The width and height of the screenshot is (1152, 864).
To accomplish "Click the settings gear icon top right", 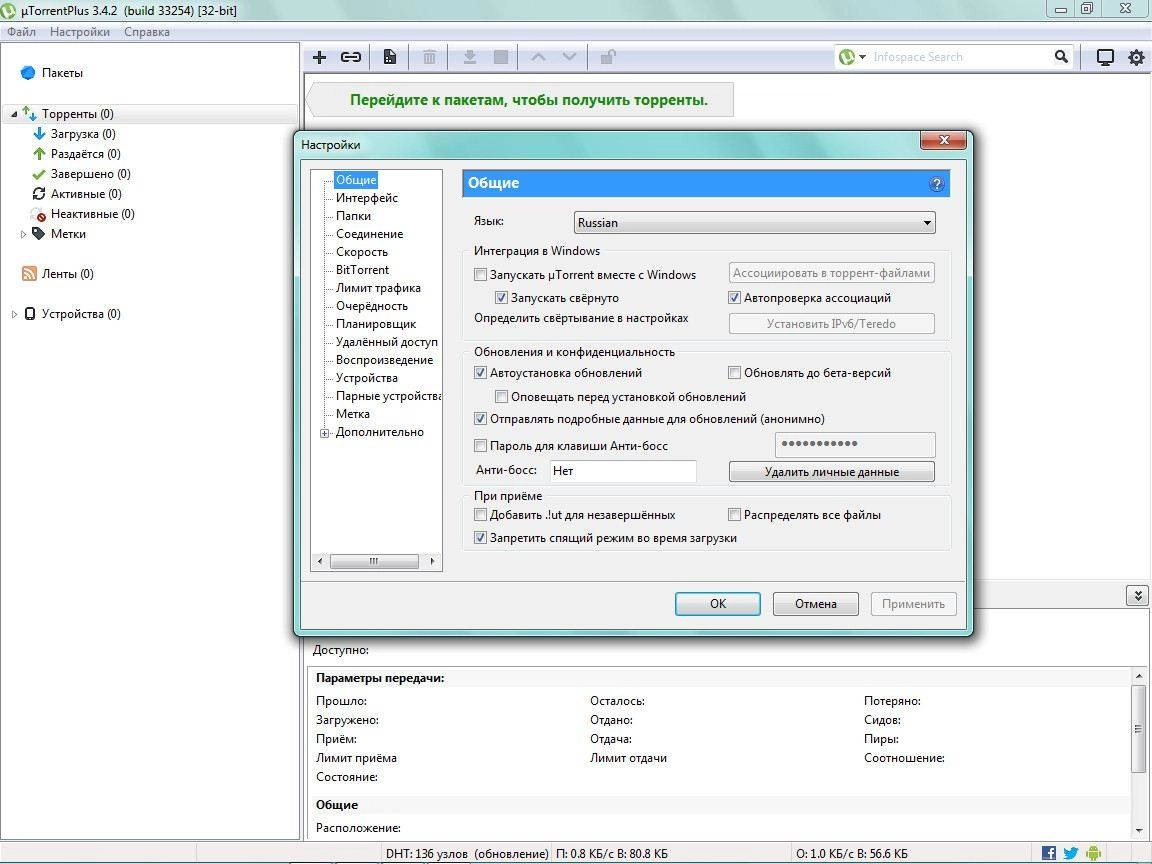I will [x=1135, y=57].
